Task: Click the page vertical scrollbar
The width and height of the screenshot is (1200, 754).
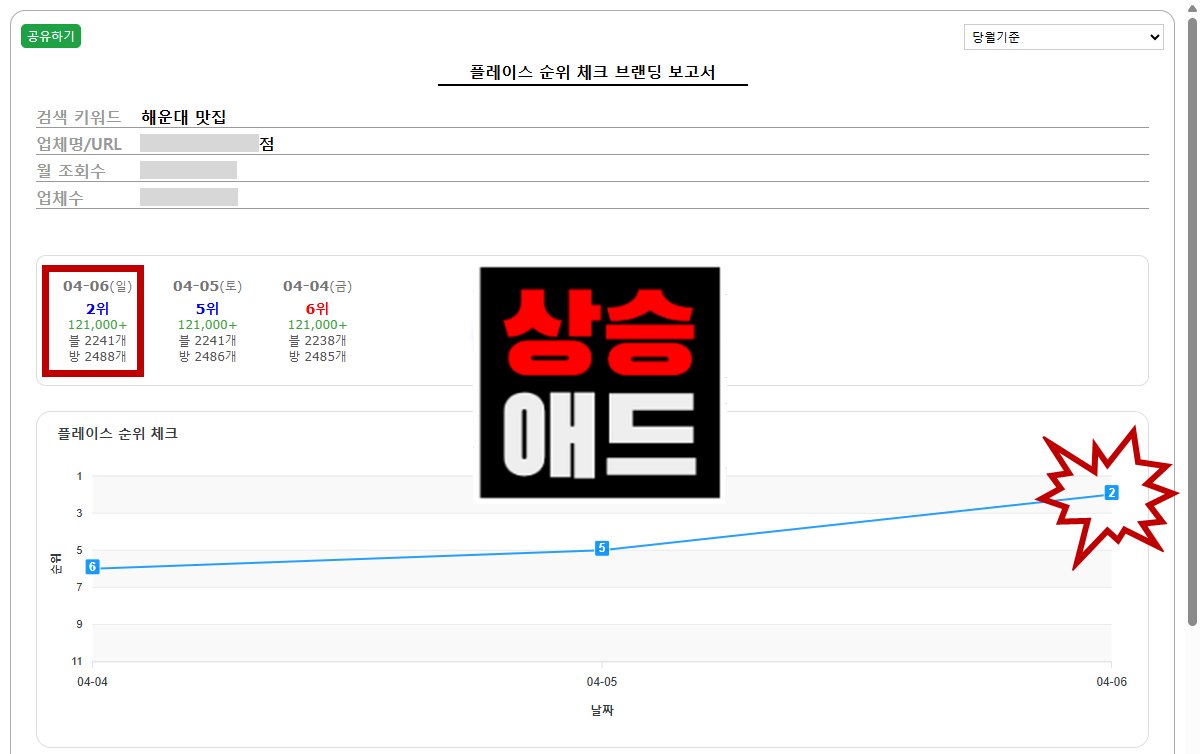Action: 1192,320
